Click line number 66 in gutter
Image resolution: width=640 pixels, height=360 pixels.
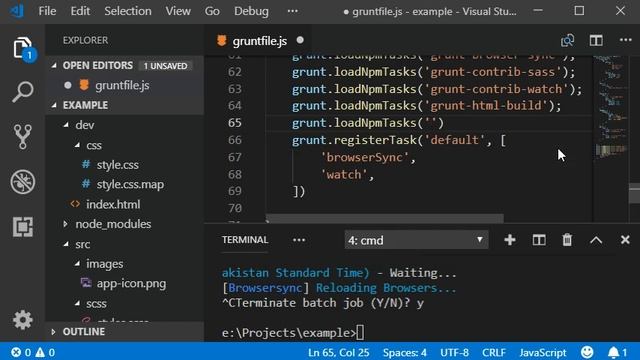(x=235, y=140)
